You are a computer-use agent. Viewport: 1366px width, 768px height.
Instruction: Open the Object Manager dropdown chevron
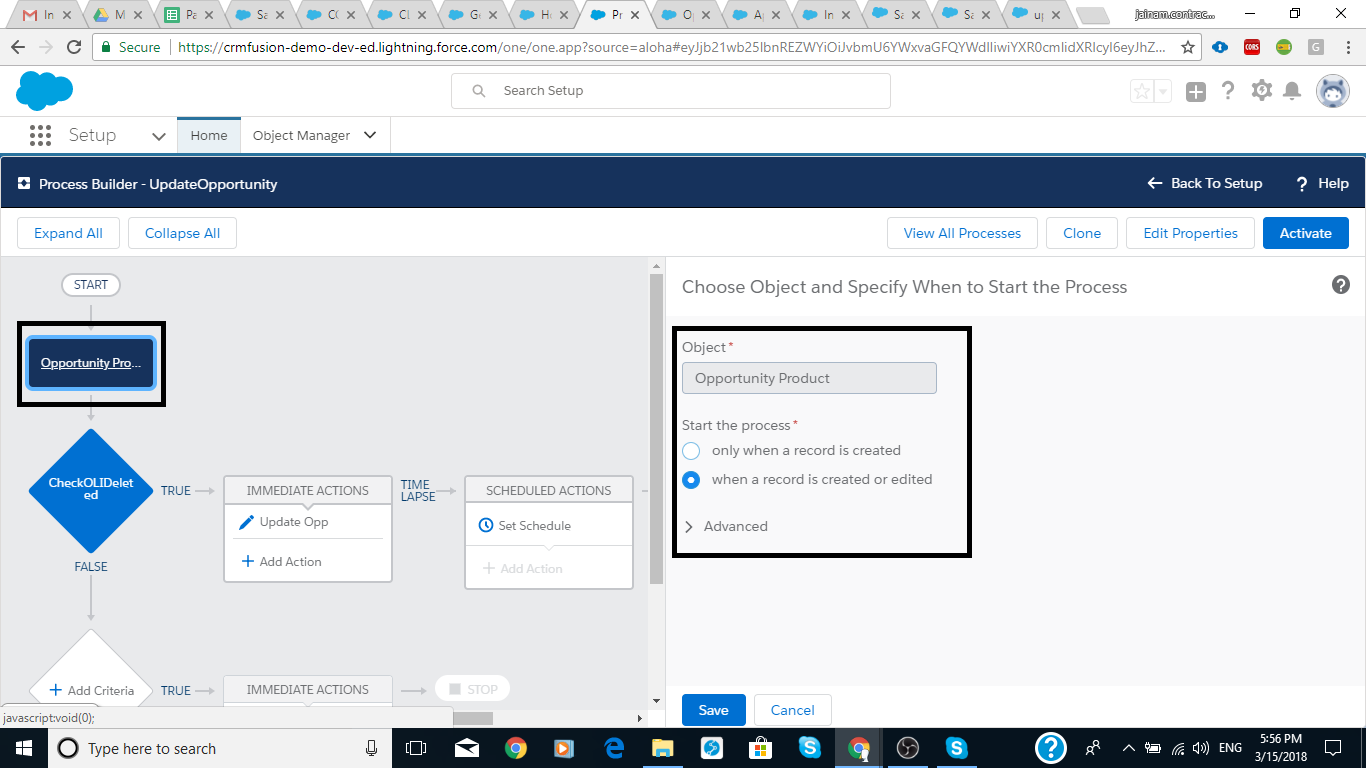(370, 135)
